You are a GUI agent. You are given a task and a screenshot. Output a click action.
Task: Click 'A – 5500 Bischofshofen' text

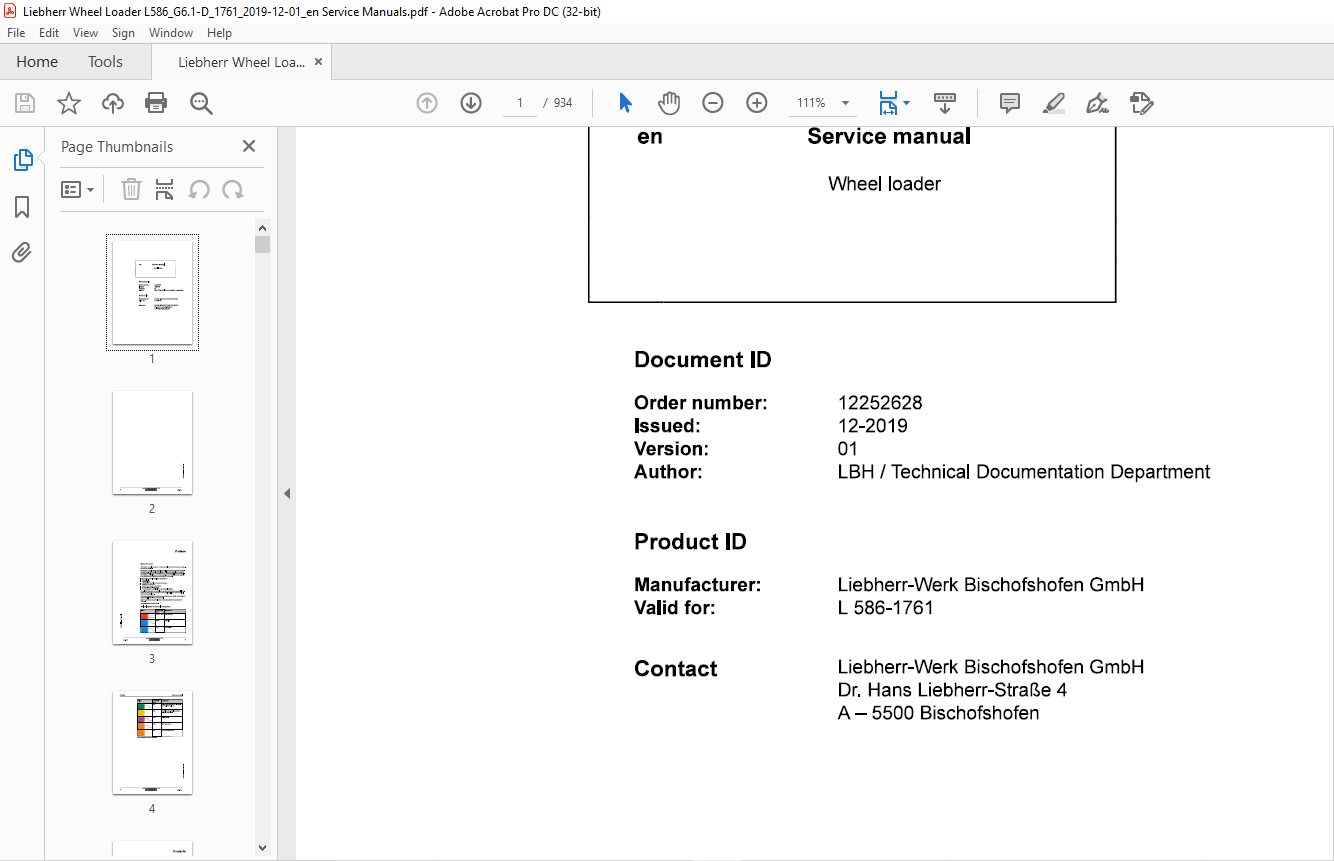[939, 713]
